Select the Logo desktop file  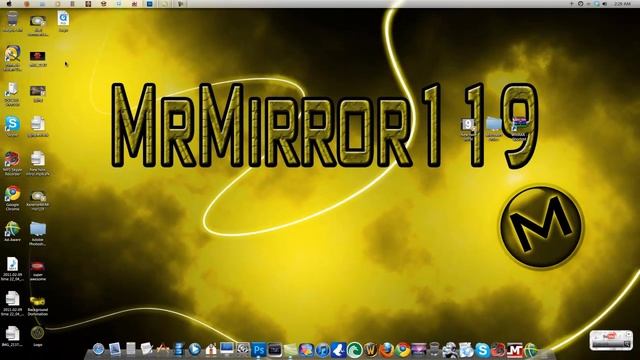pos(38,336)
